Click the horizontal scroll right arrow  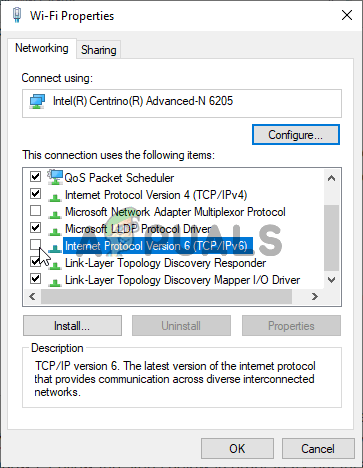(x=315, y=296)
